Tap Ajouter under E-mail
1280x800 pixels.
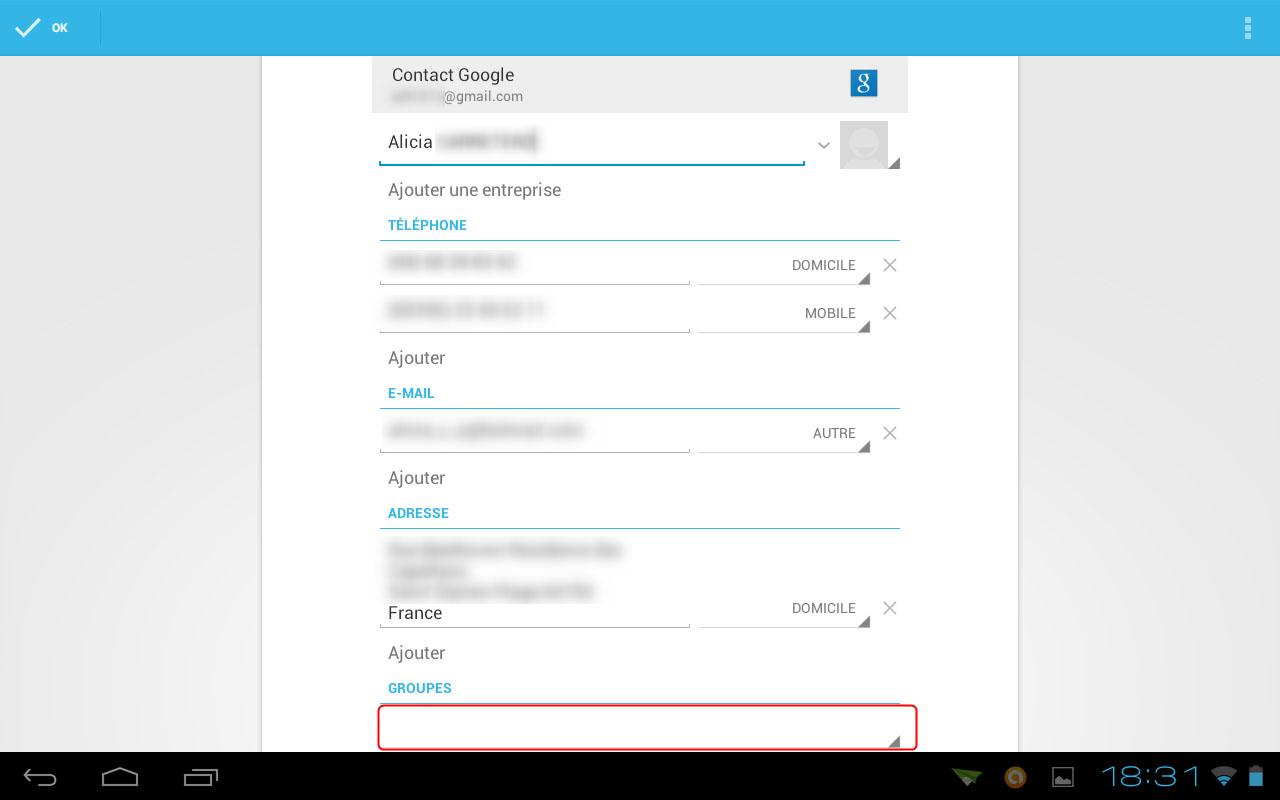coord(417,478)
